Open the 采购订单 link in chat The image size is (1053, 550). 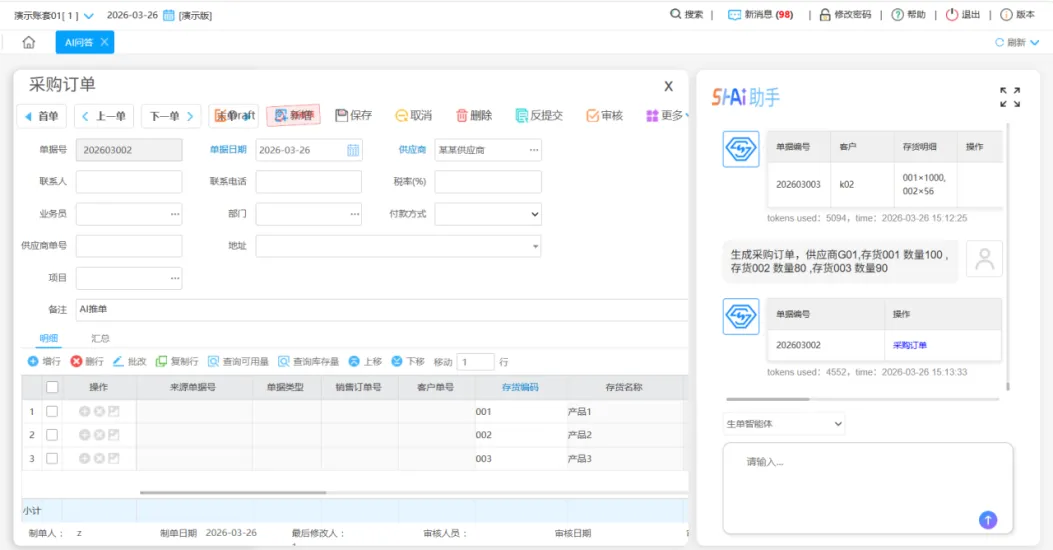tap(909, 345)
